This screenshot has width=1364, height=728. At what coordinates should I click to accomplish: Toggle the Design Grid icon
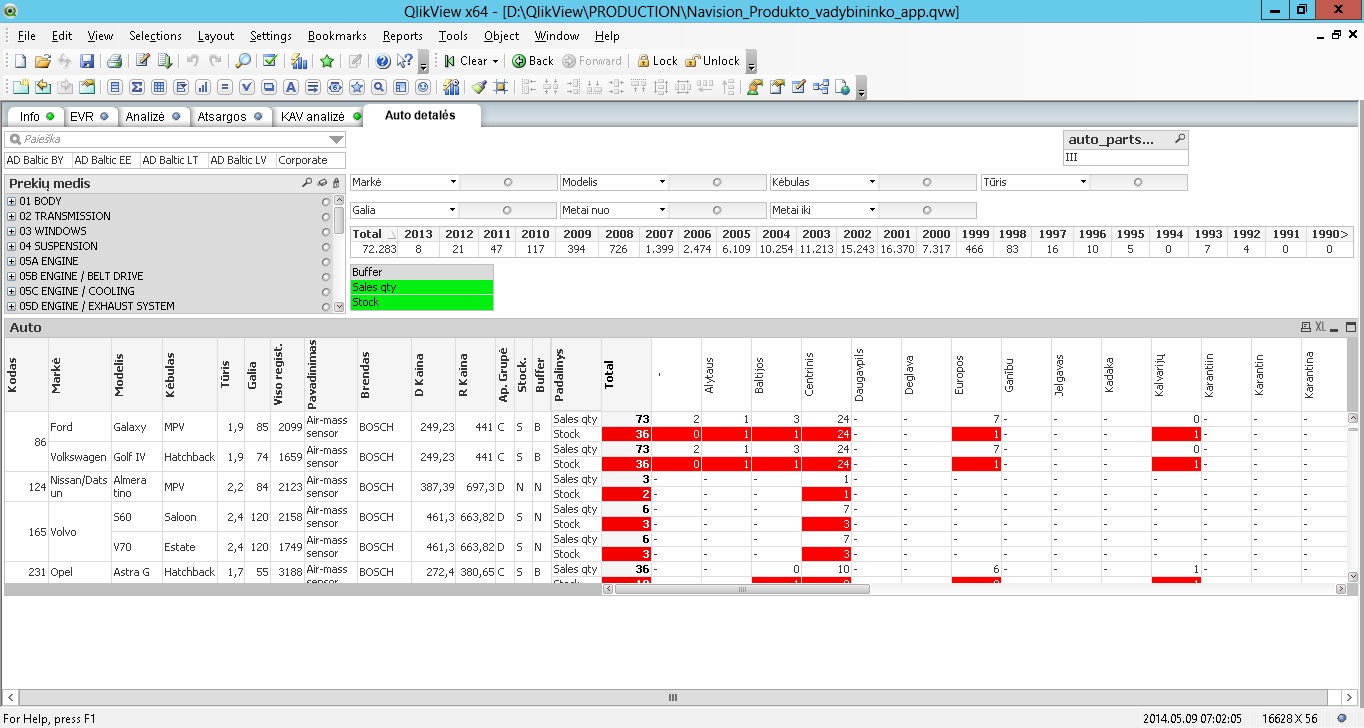[x=500, y=87]
